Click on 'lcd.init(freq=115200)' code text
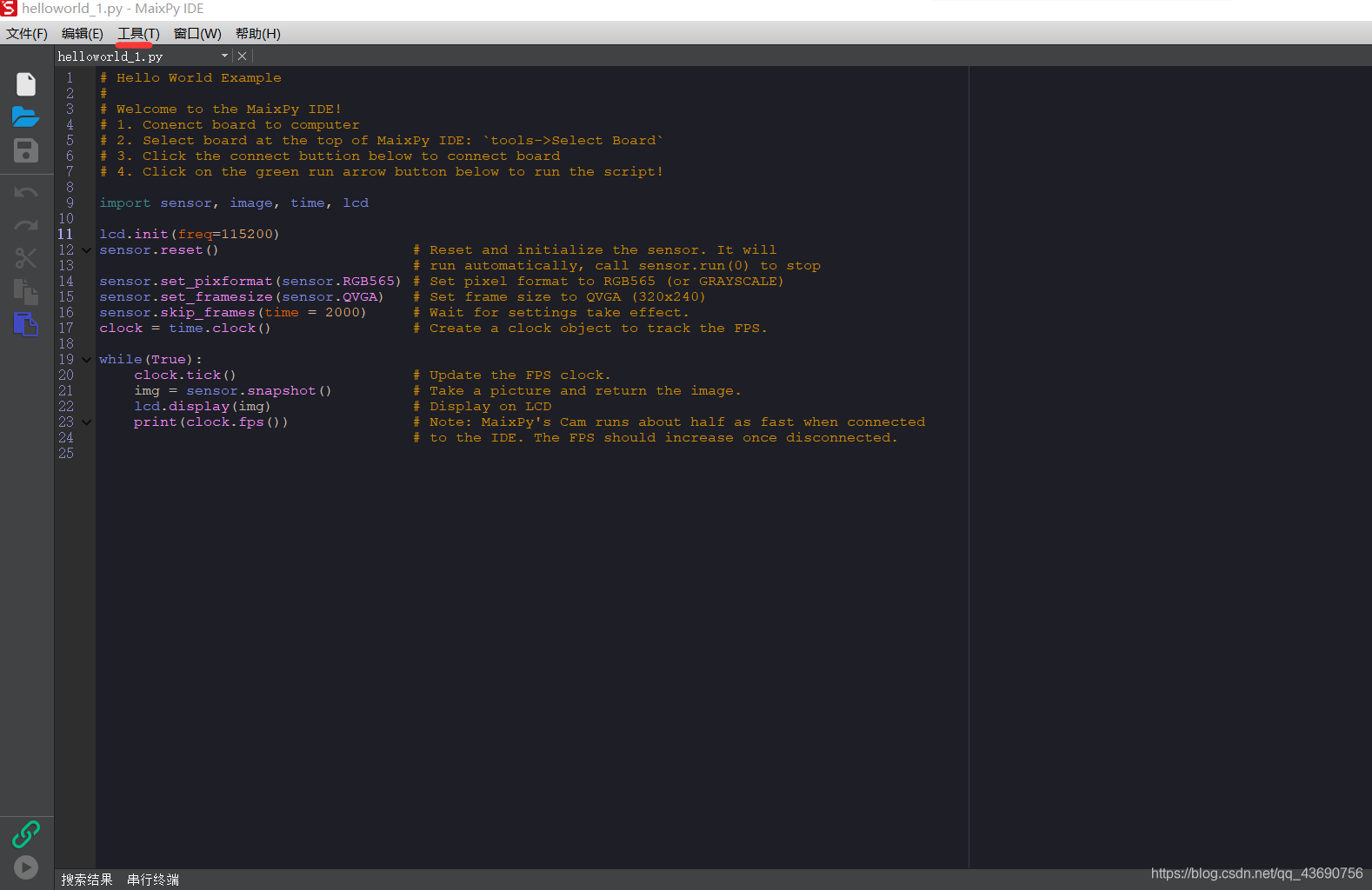The height and width of the screenshot is (890, 1372). 190,235
